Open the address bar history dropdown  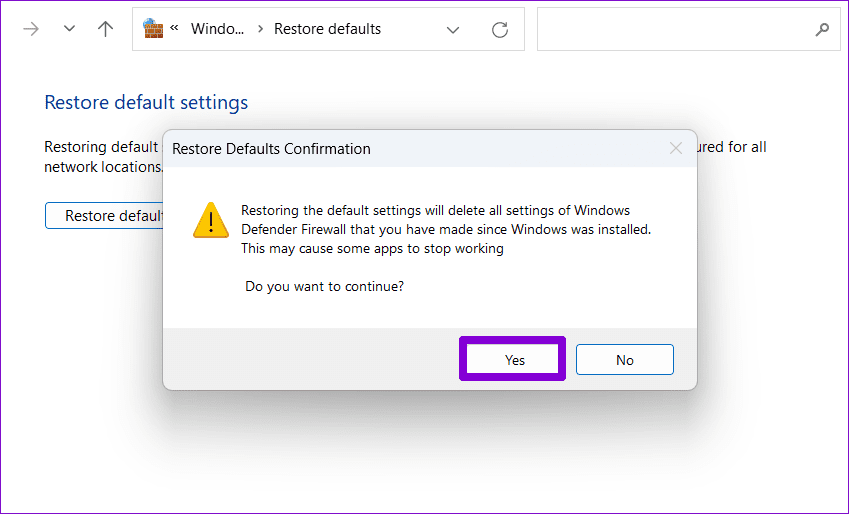(x=453, y=29)
